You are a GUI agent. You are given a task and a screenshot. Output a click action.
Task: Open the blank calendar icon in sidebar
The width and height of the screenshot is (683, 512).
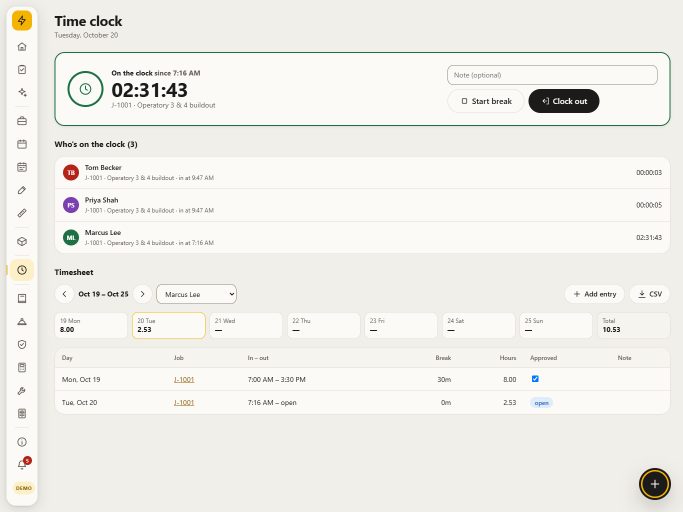pos(22,144)
